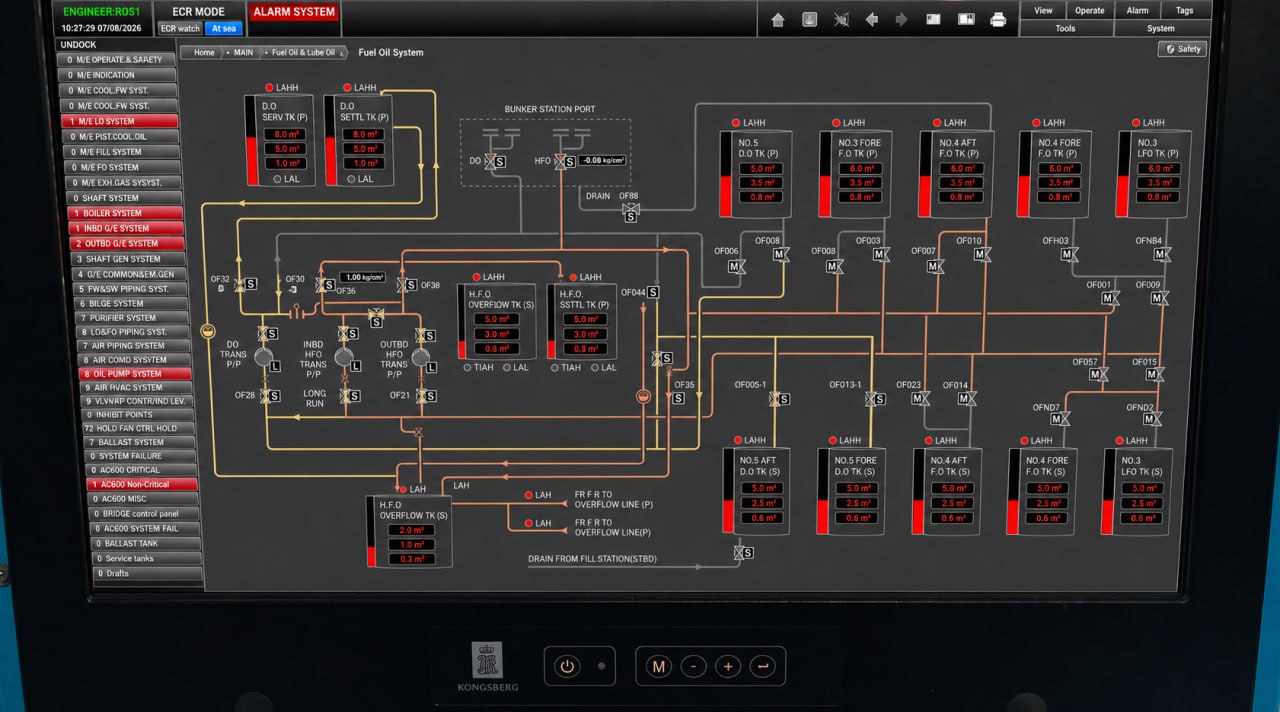
Task: Click the back arrow navigation icon
Action: (871, 19)
